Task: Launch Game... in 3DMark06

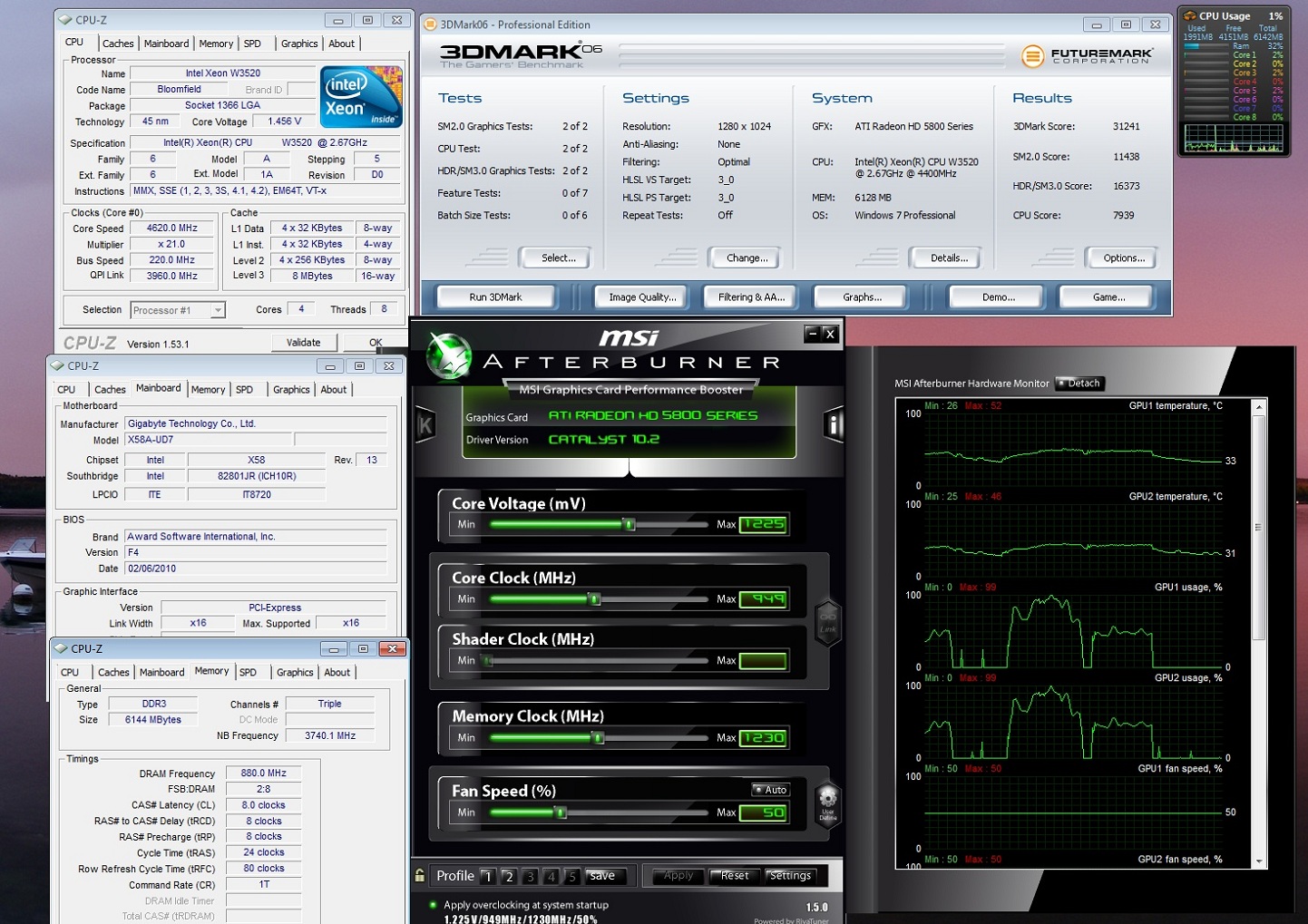Action: 1108,297
